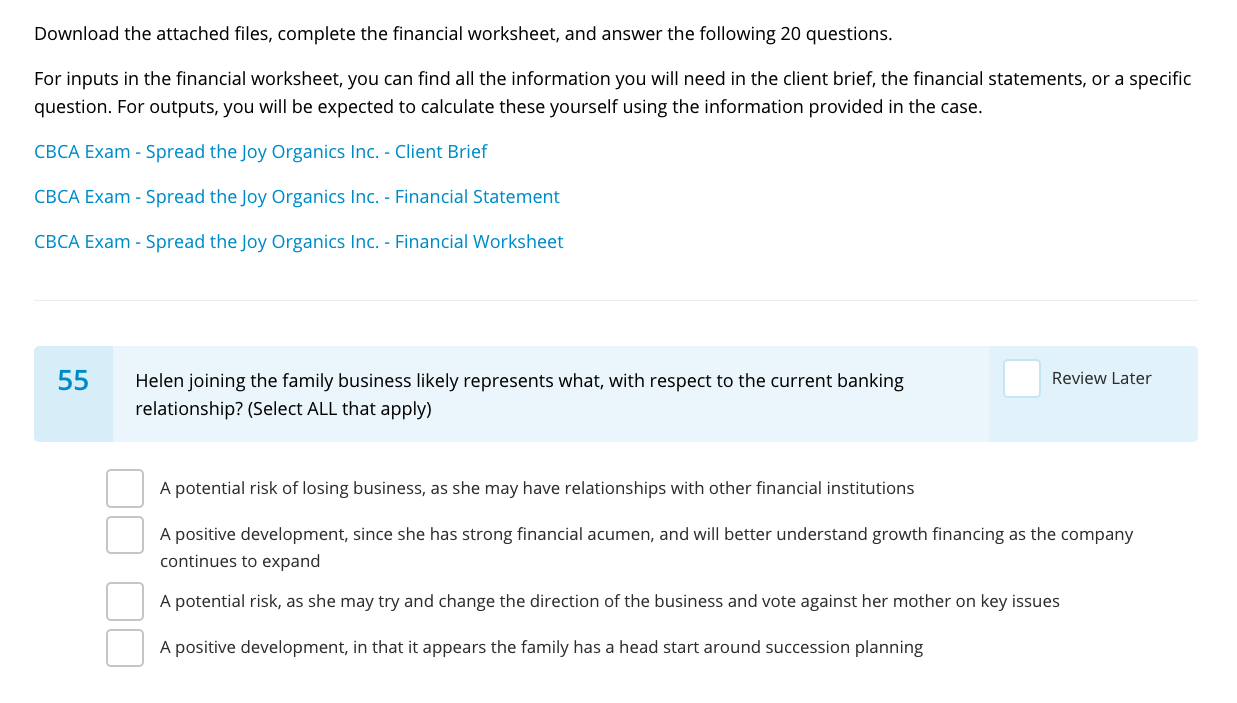Click answer text about family's head start
The height and width of the screenshot is (703, 1237).
click(541, 647)
